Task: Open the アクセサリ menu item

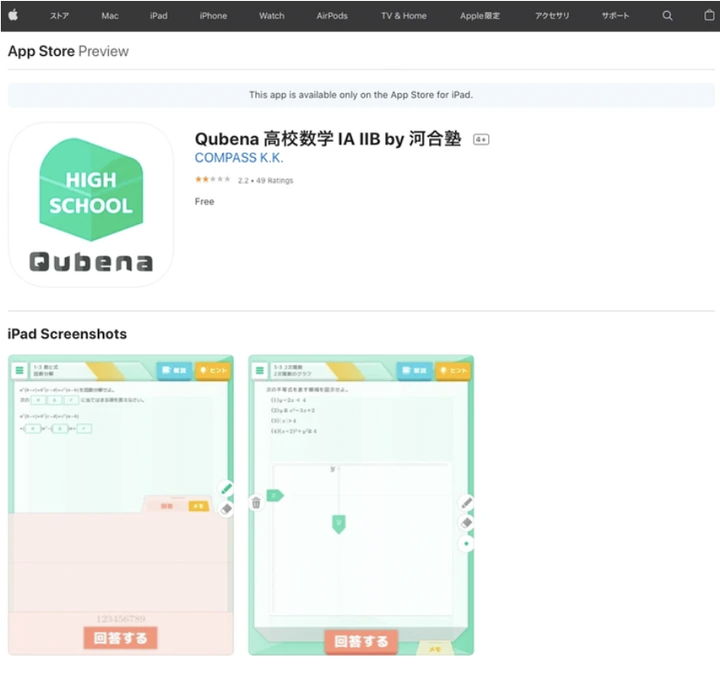Action: [x=552, y=16]
